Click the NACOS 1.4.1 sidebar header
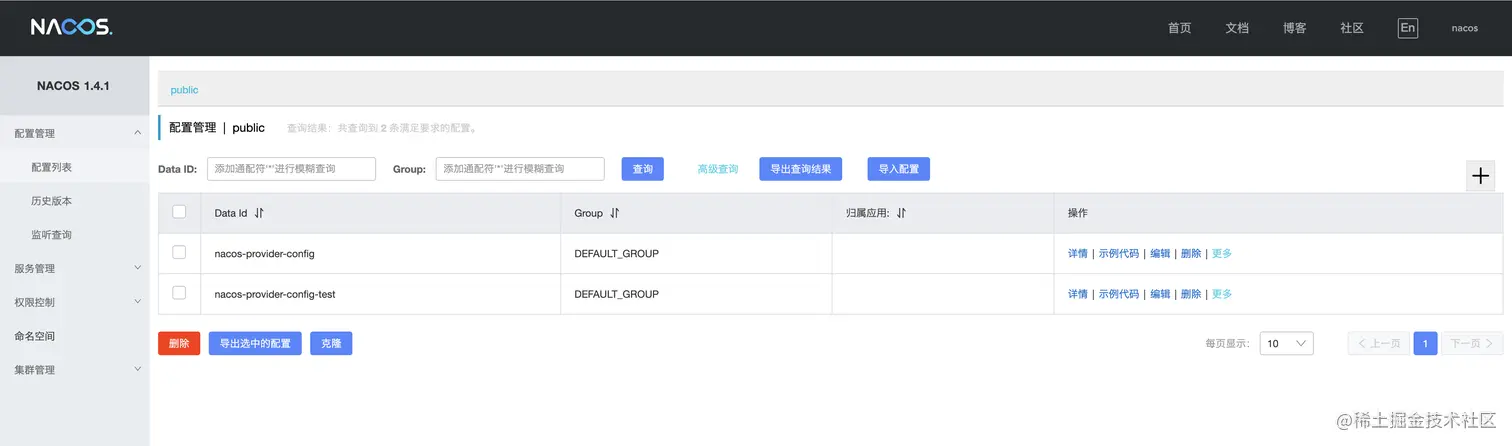Viewport: 1512px width, 446px height. (74, 86)
